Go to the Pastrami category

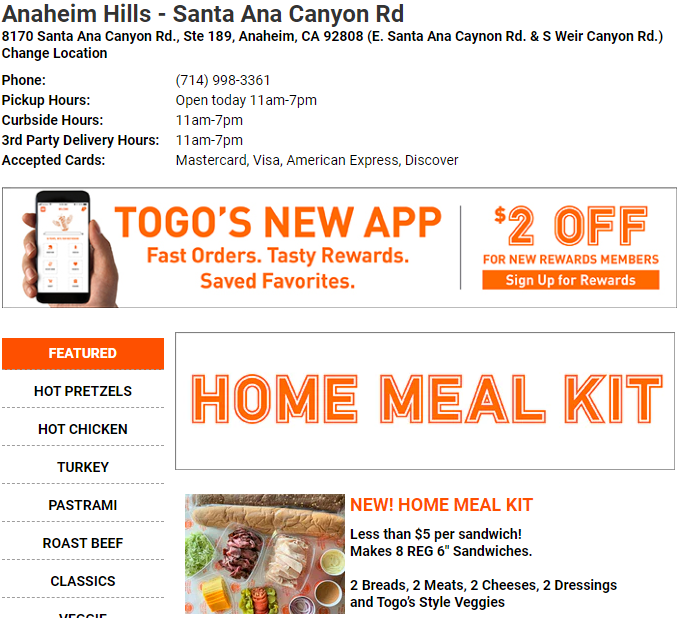tap(83, 505)
